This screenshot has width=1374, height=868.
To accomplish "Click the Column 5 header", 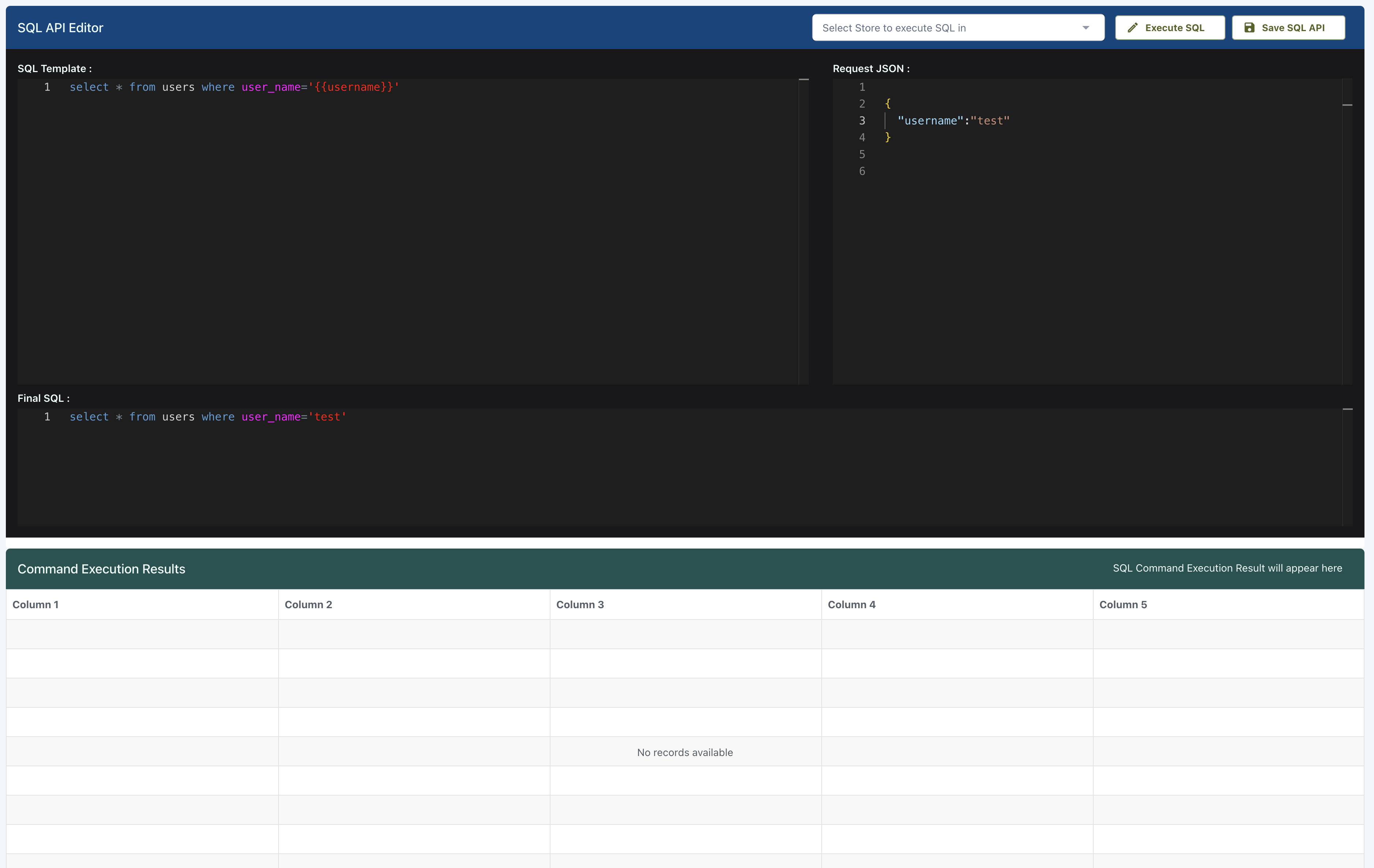I will pyautogui.click(x=1123, y=605).
